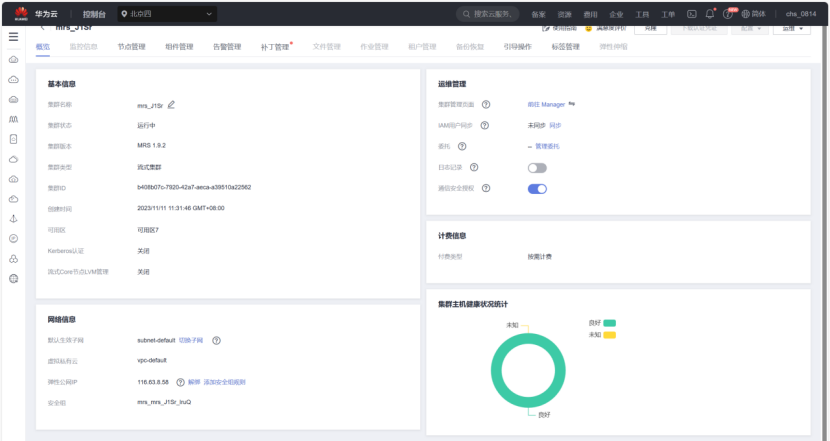Click help icon beside 通信安全授权

pyautogui.click(x=486, y=188)
